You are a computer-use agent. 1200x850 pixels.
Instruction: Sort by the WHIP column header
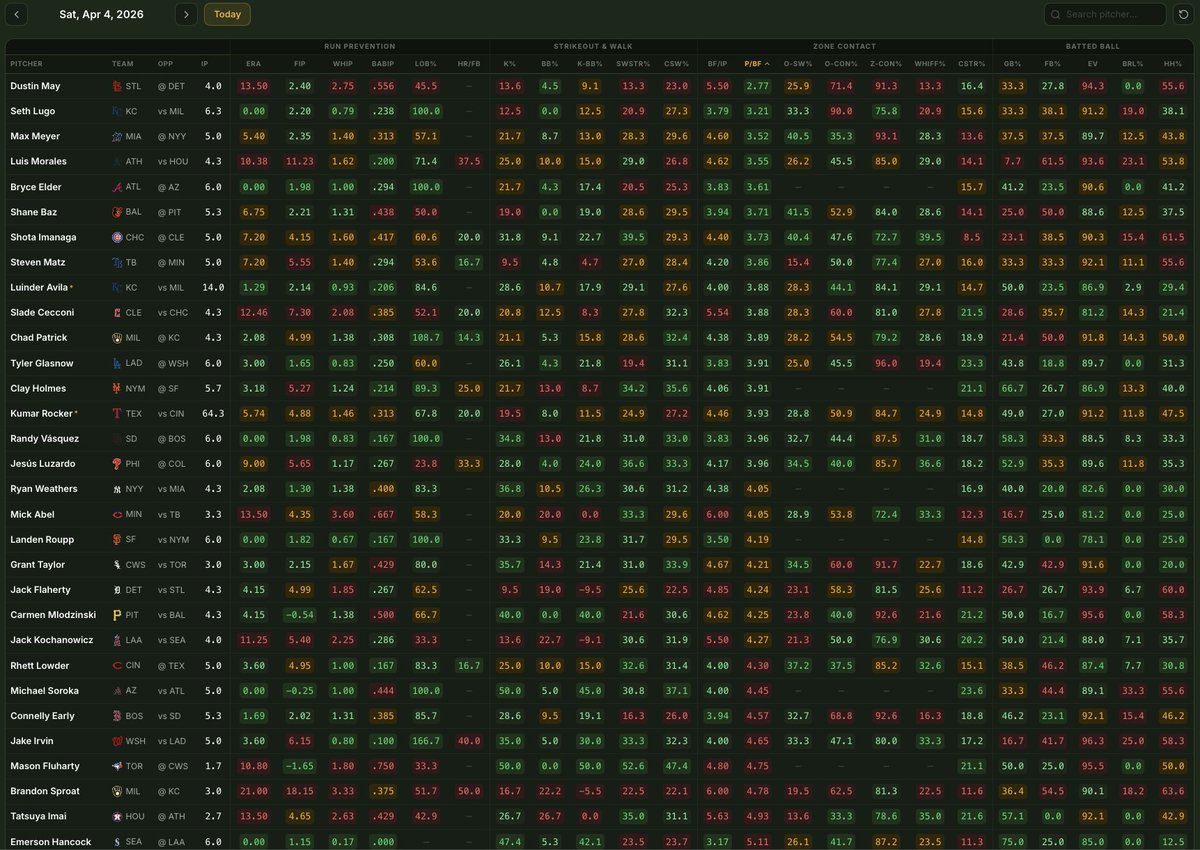tap(343, 63)
